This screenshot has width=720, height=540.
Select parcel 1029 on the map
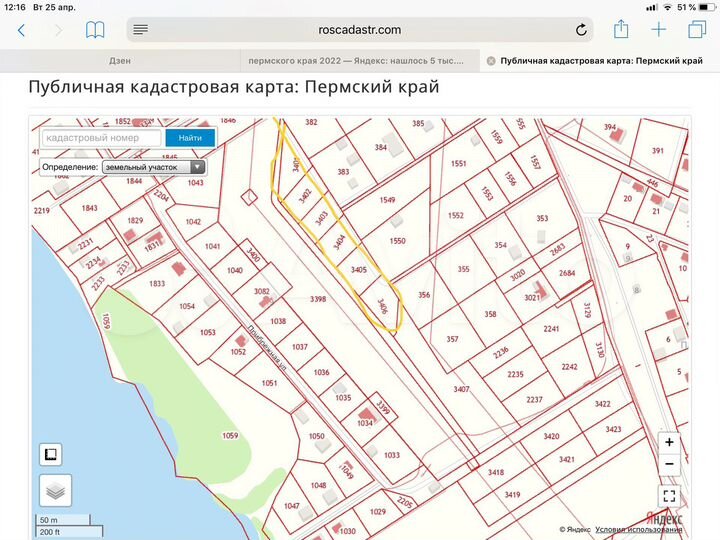[377, 512]
